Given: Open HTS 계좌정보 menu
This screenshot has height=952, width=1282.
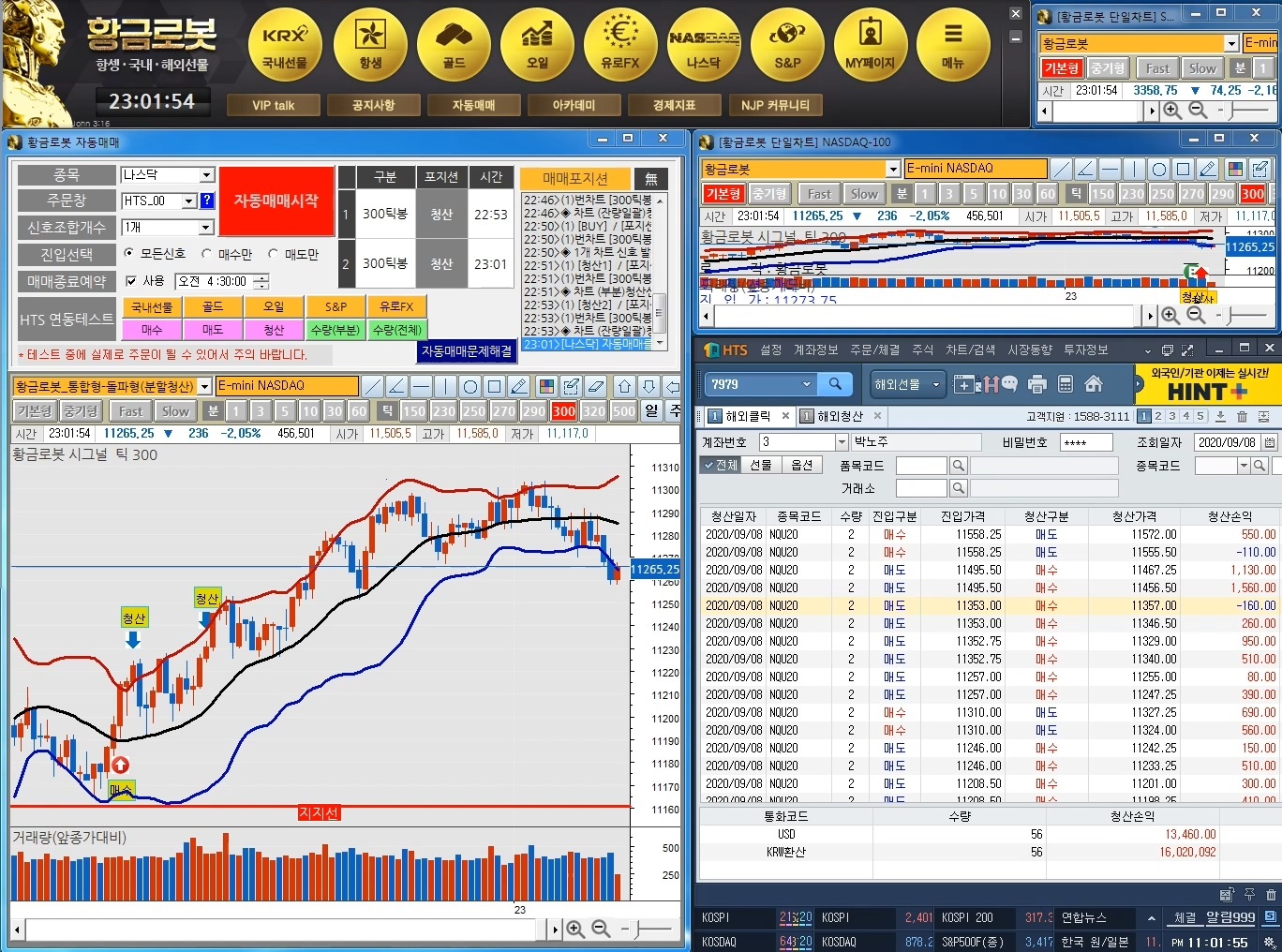Looking at the screenshot, I should [x=815, y=350].
